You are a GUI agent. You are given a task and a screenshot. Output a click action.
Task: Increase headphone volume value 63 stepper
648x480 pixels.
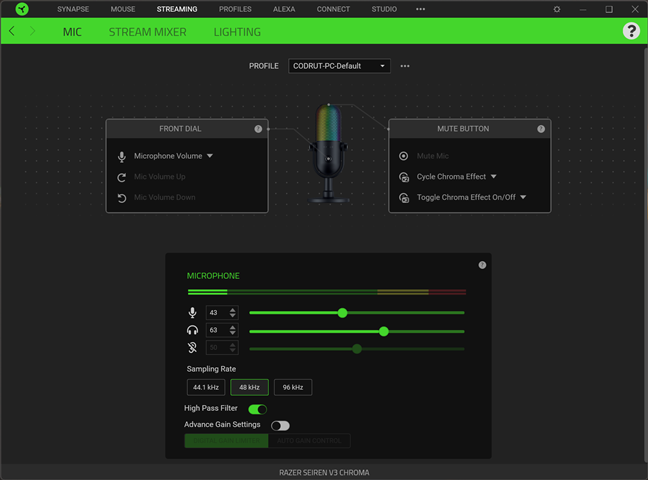coord(233,327)
